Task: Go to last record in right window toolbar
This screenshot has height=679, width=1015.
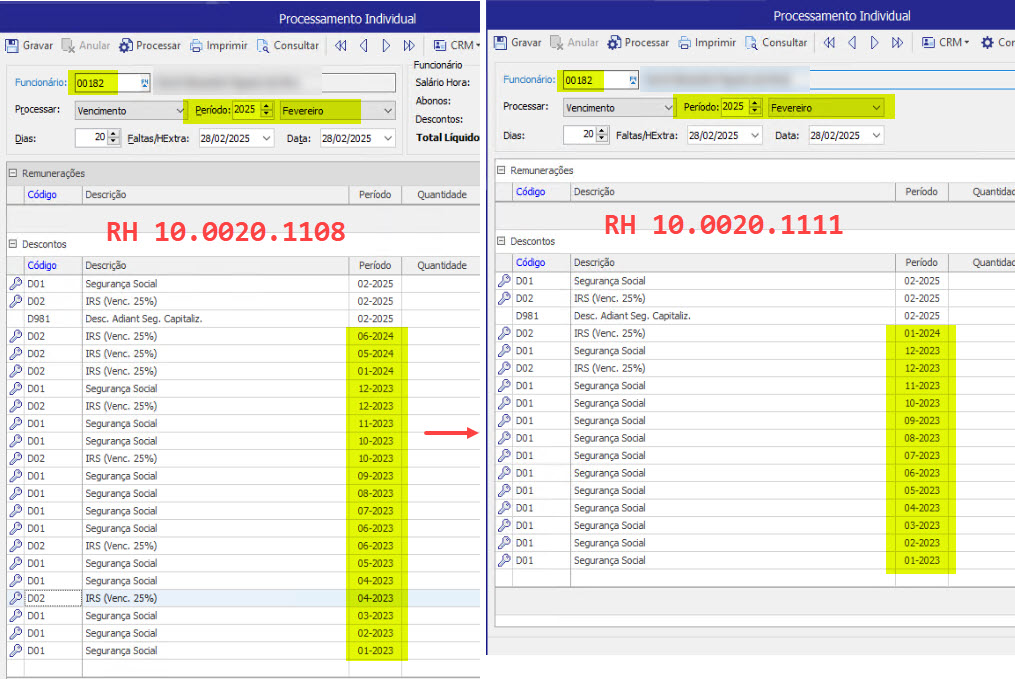Action: pyautogui.click(x=897, y=43)
